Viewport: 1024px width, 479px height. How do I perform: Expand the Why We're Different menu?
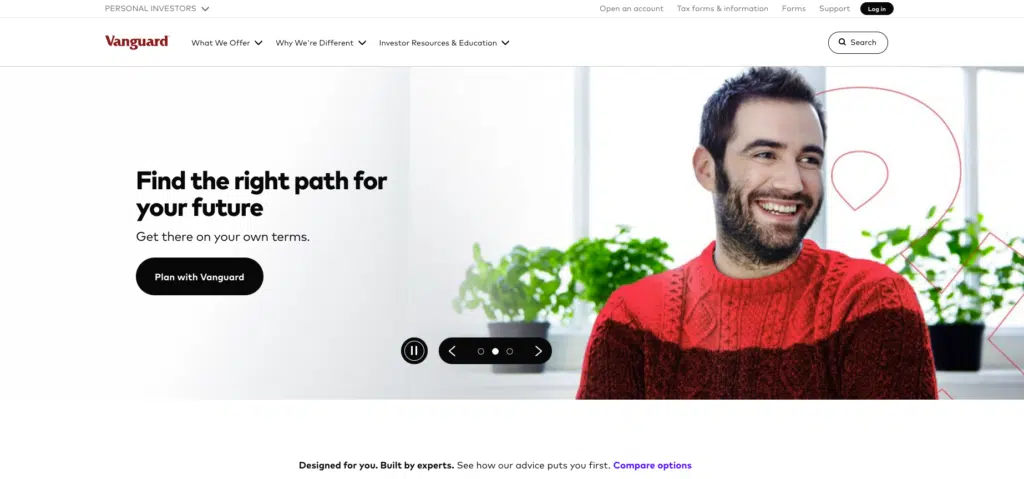coord(321,43)
